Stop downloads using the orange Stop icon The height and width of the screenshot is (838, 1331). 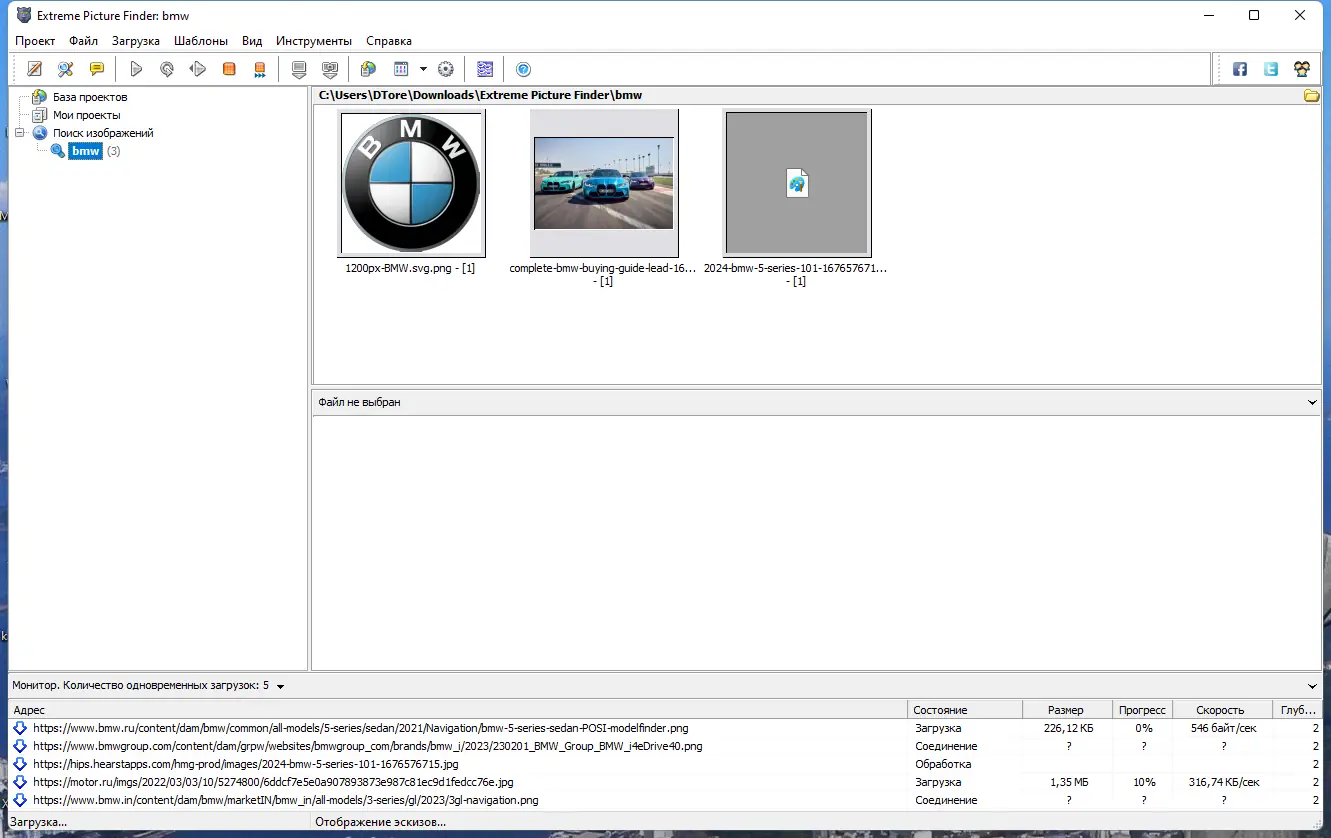[x=228, y=69]
